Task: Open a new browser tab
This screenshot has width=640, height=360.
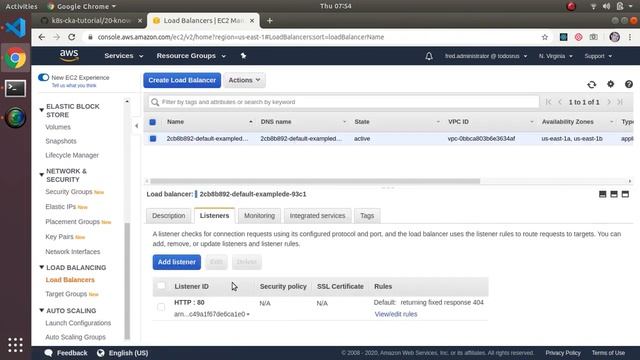Action: pos(269,20)
